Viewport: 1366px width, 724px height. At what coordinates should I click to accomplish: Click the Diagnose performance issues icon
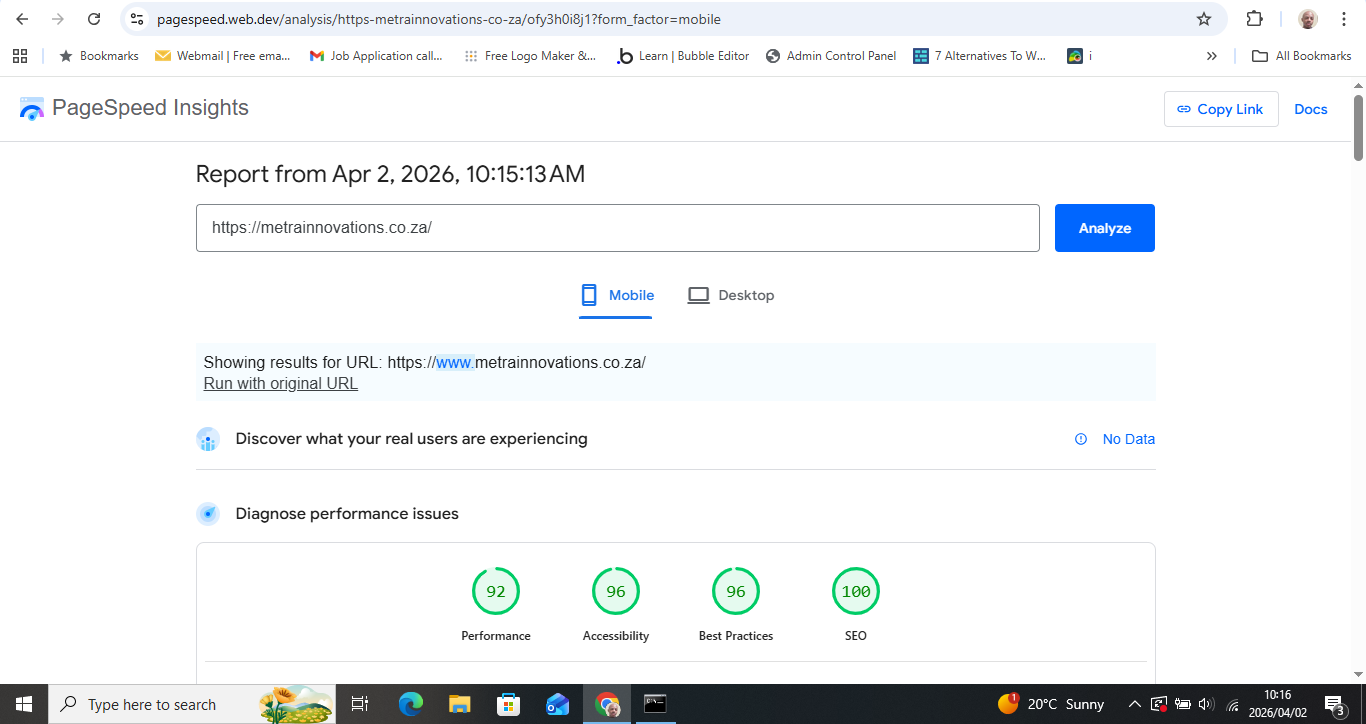click(208, 513)
